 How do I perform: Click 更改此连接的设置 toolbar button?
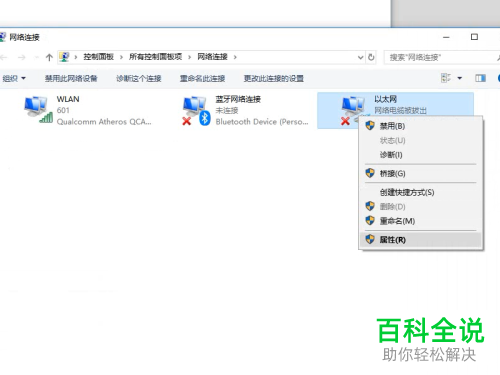(274, 78)
